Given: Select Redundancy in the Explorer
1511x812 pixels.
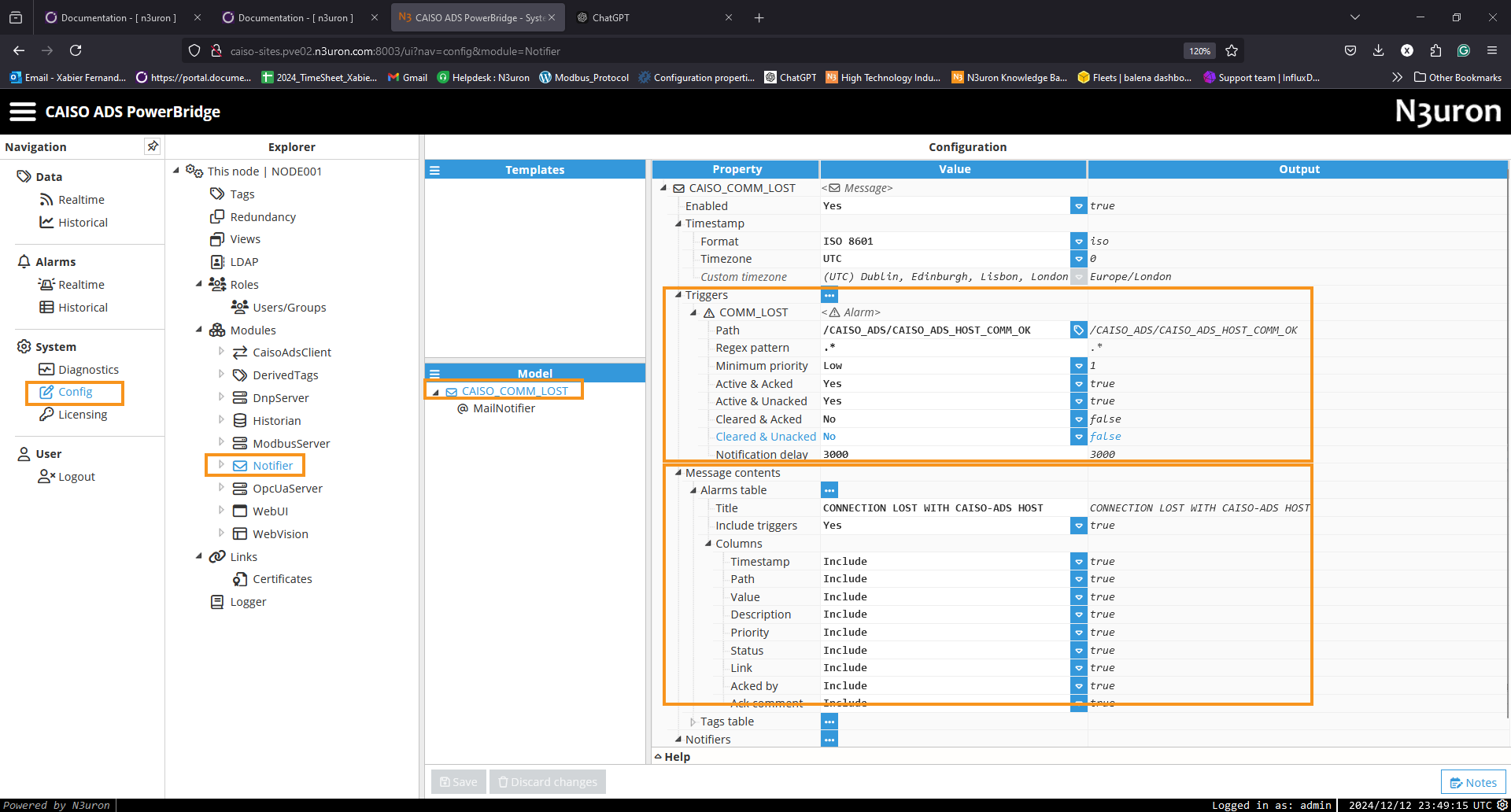Looking at the screenshot, I should click(x=253, y=217).
